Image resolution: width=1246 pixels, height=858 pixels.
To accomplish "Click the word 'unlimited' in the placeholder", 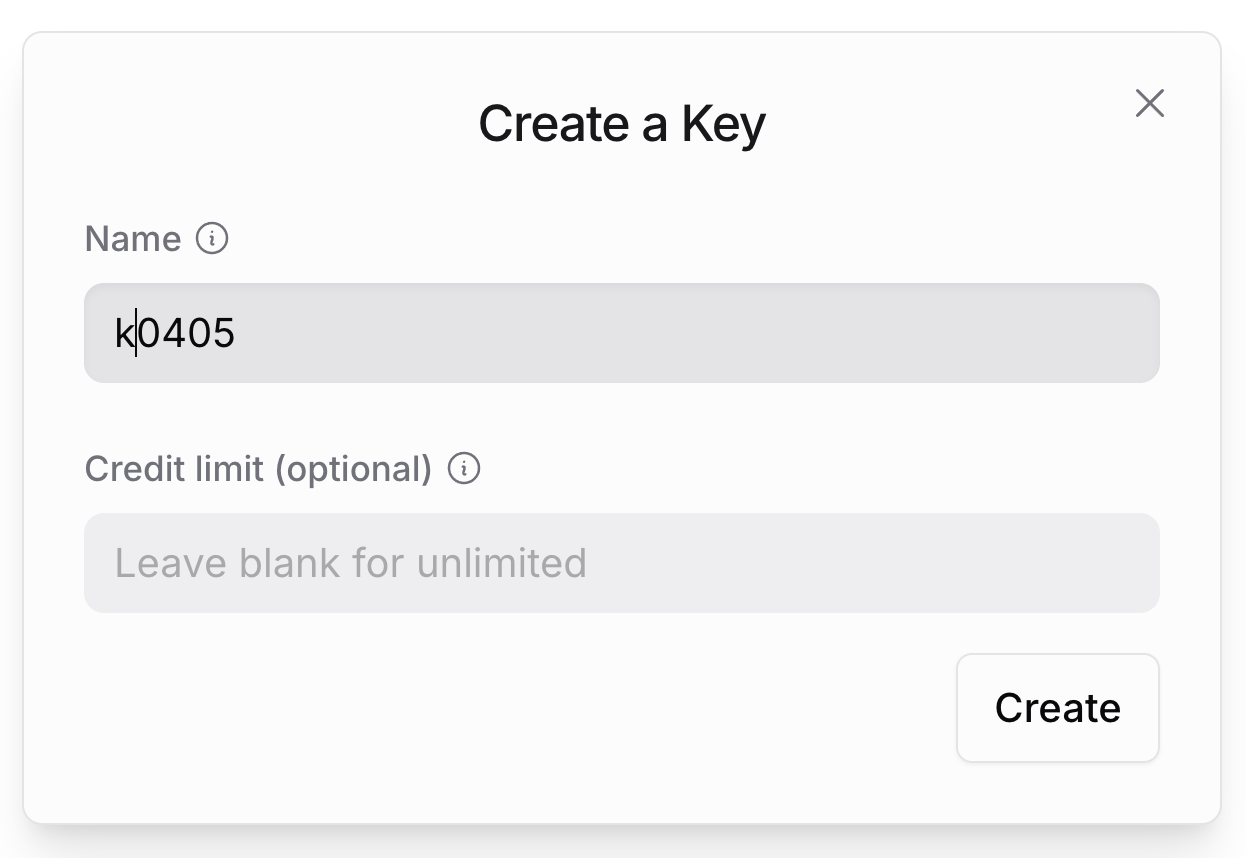I will [501, 563].
